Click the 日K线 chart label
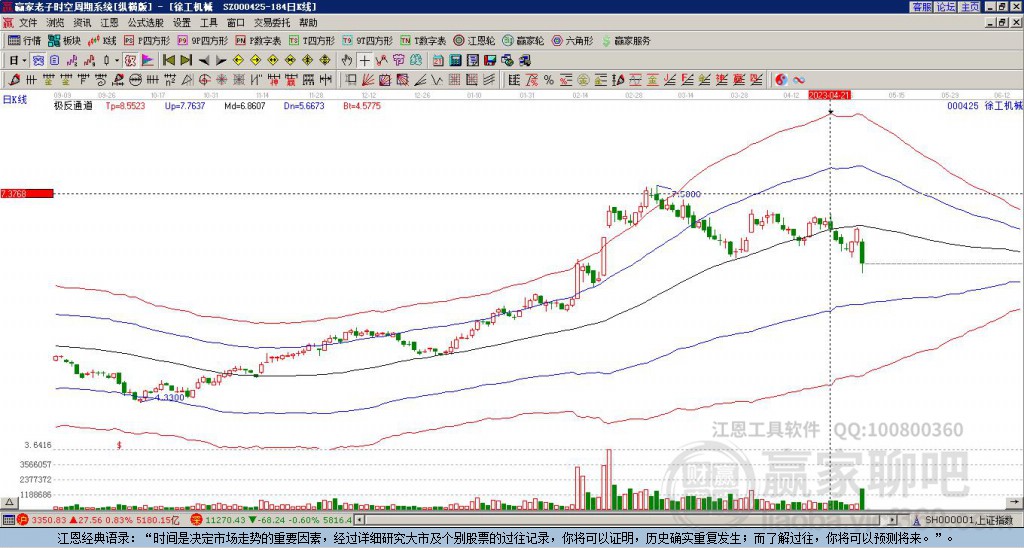The width and height of the screenshot is (1024, 548). 15,99
